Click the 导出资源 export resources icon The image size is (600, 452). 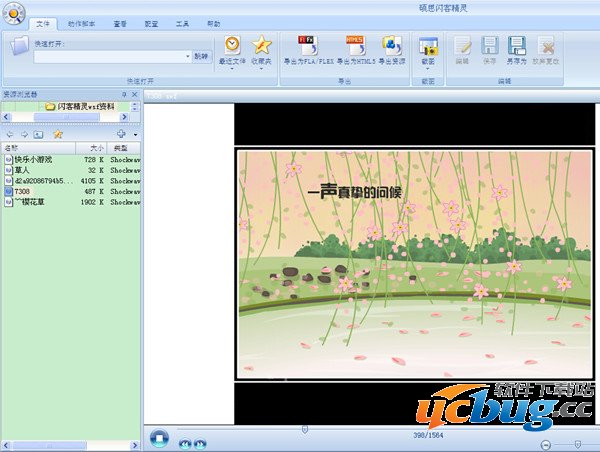[391, 45]
